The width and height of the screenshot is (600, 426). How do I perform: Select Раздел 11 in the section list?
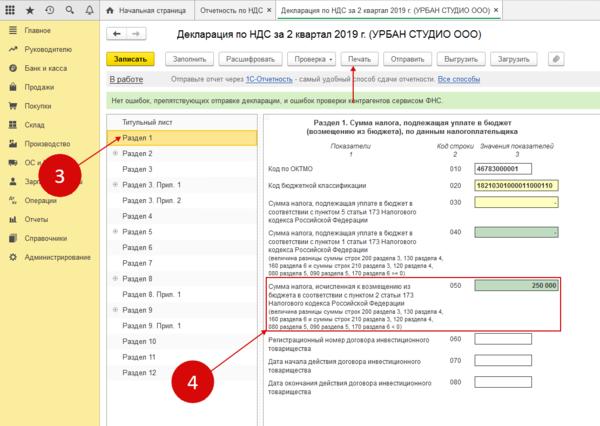pyautogui.click(x=182, y=357)
